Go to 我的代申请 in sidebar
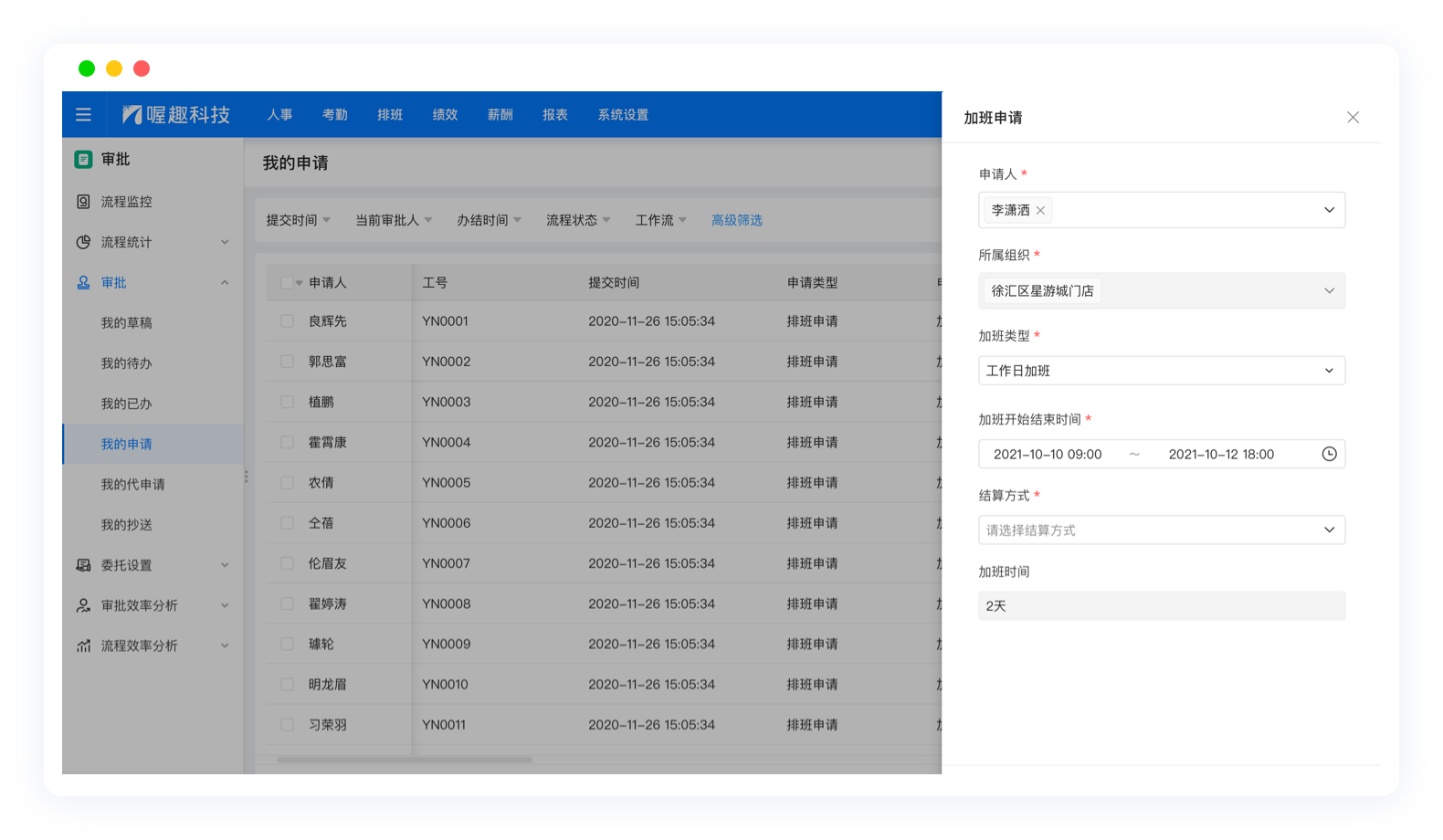This screenshot has width=1443, height=840. [133, 484]
